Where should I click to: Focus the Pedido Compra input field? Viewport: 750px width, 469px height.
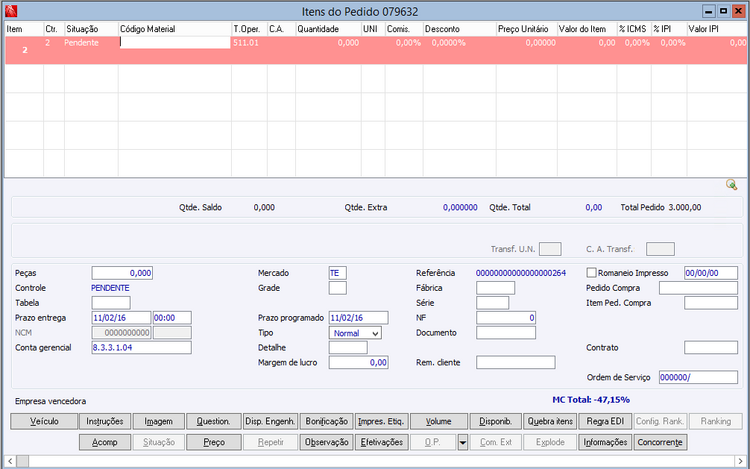pyautogui.click(x=698, y=288)
